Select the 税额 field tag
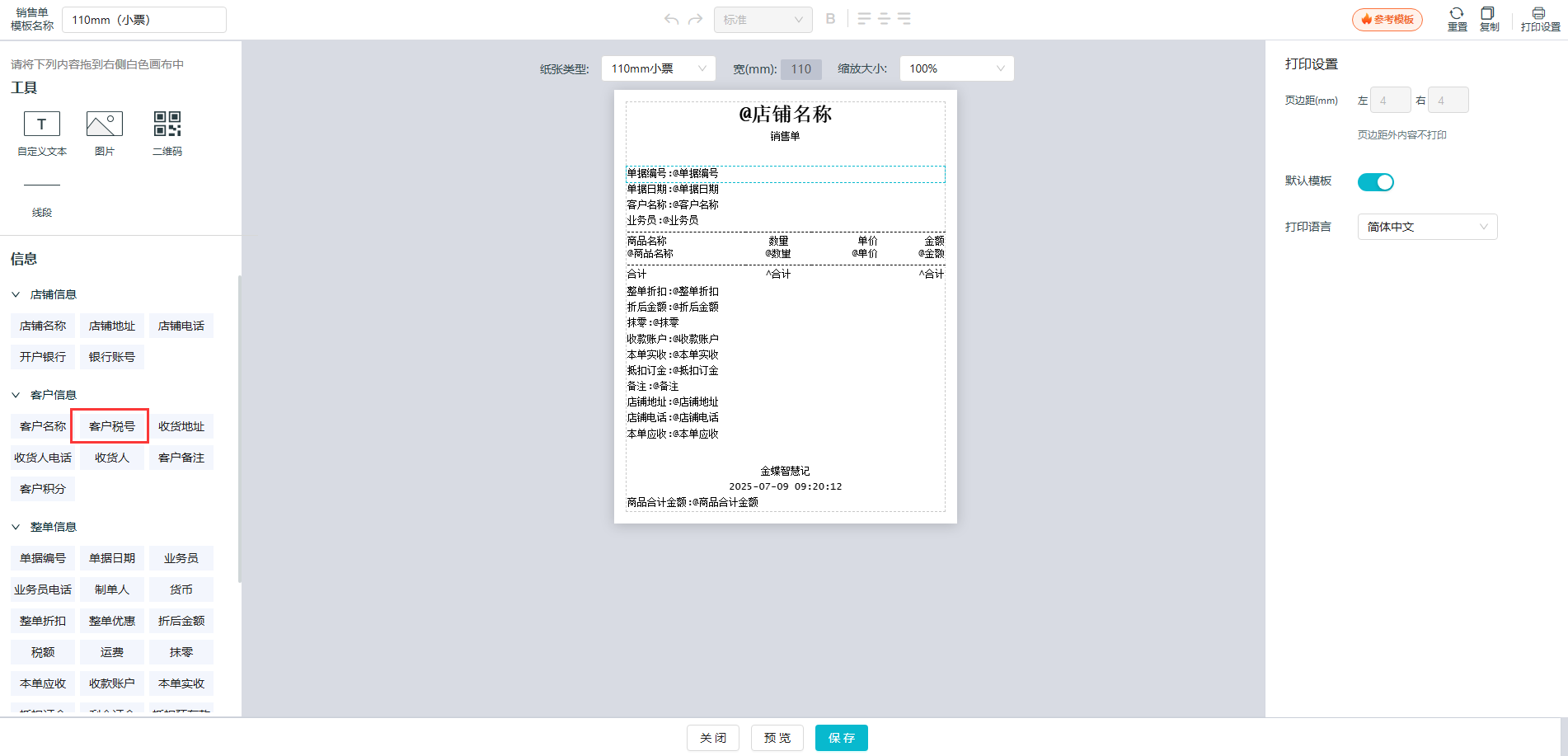The width and height of the screenshot is (1568, 756). pyautogui.click(x=43, y=652)
